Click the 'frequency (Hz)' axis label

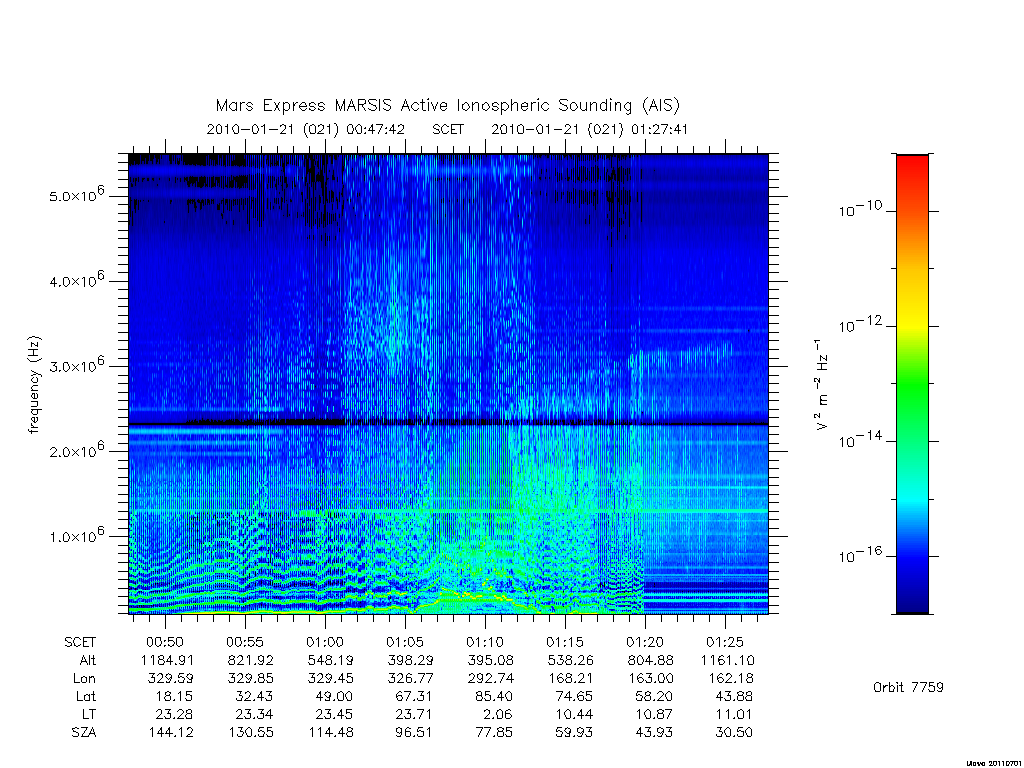34,385
